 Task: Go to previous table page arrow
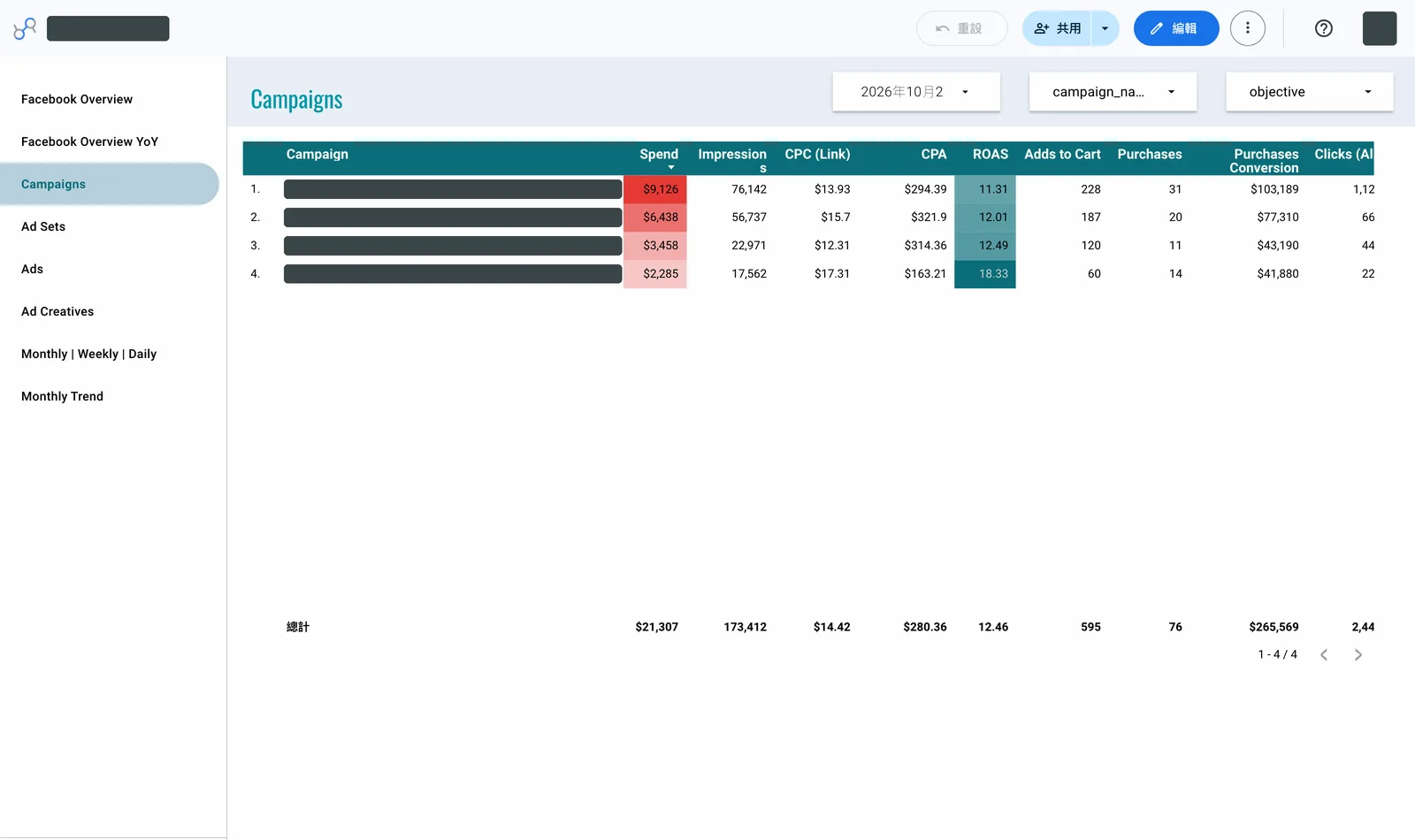[1324, 655]
